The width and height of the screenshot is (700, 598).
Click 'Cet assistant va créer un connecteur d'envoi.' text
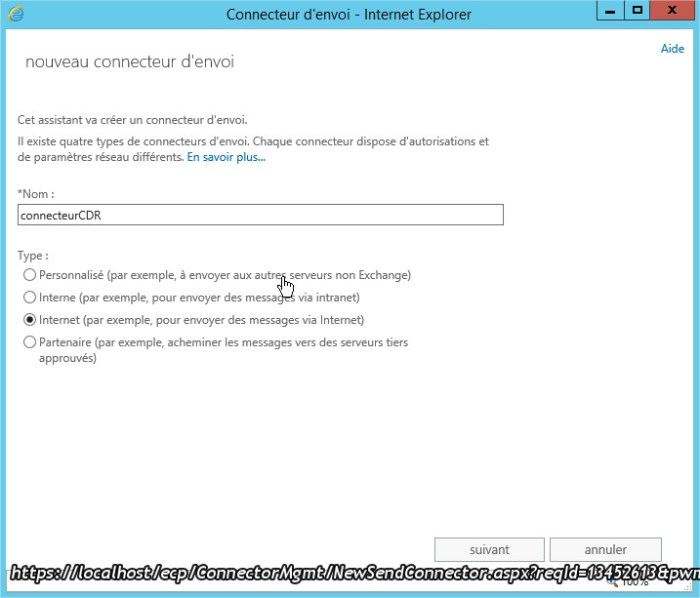(x=132, y=120)
